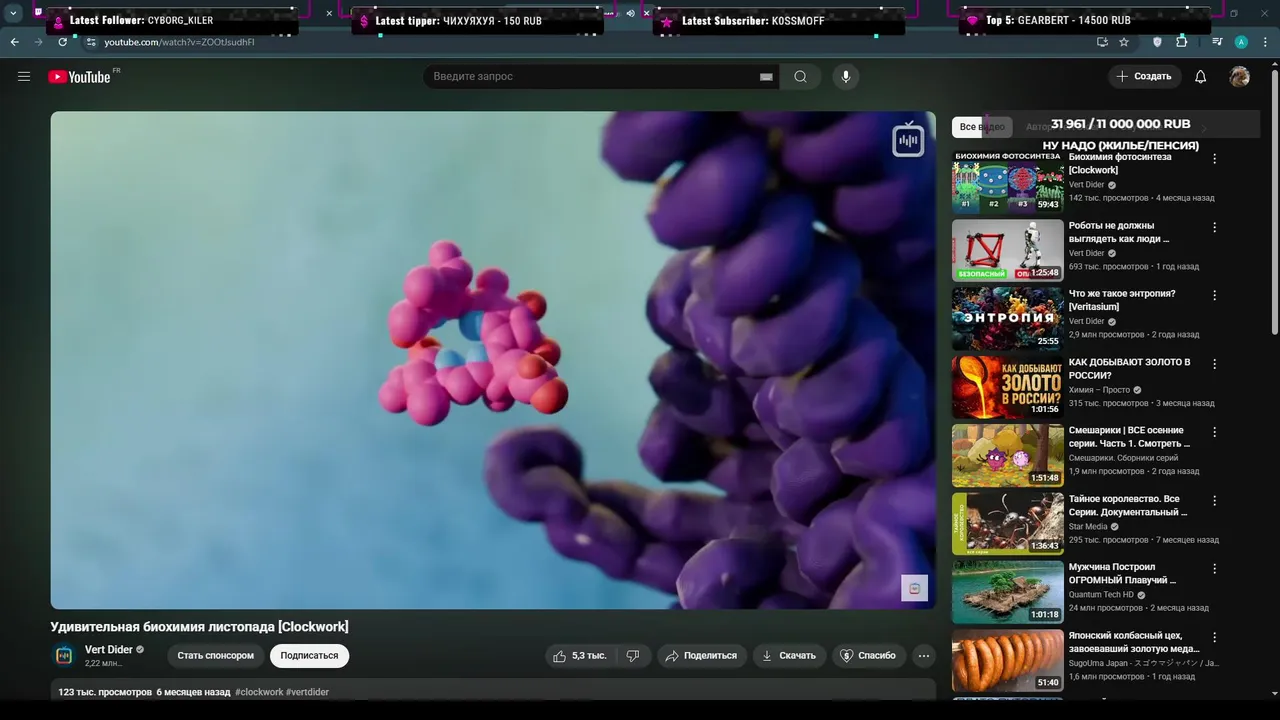Image resolution: width=1280 pixels, height=720 pixels.
Task: Open the shield extension icon in toolbar
Action: (1157, 42)
